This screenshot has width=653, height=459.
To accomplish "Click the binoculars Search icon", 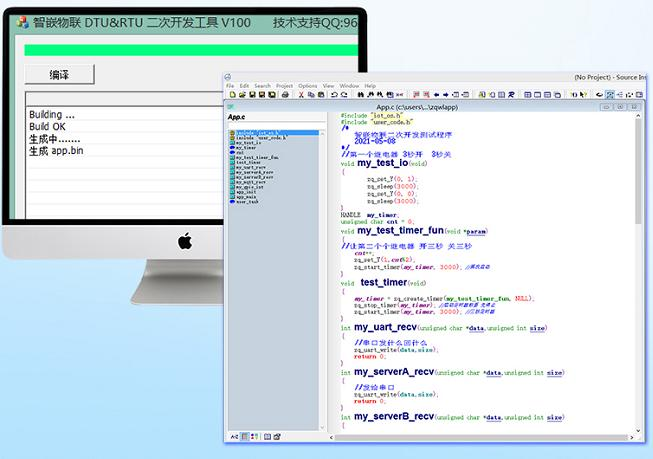I will point(361,95).
